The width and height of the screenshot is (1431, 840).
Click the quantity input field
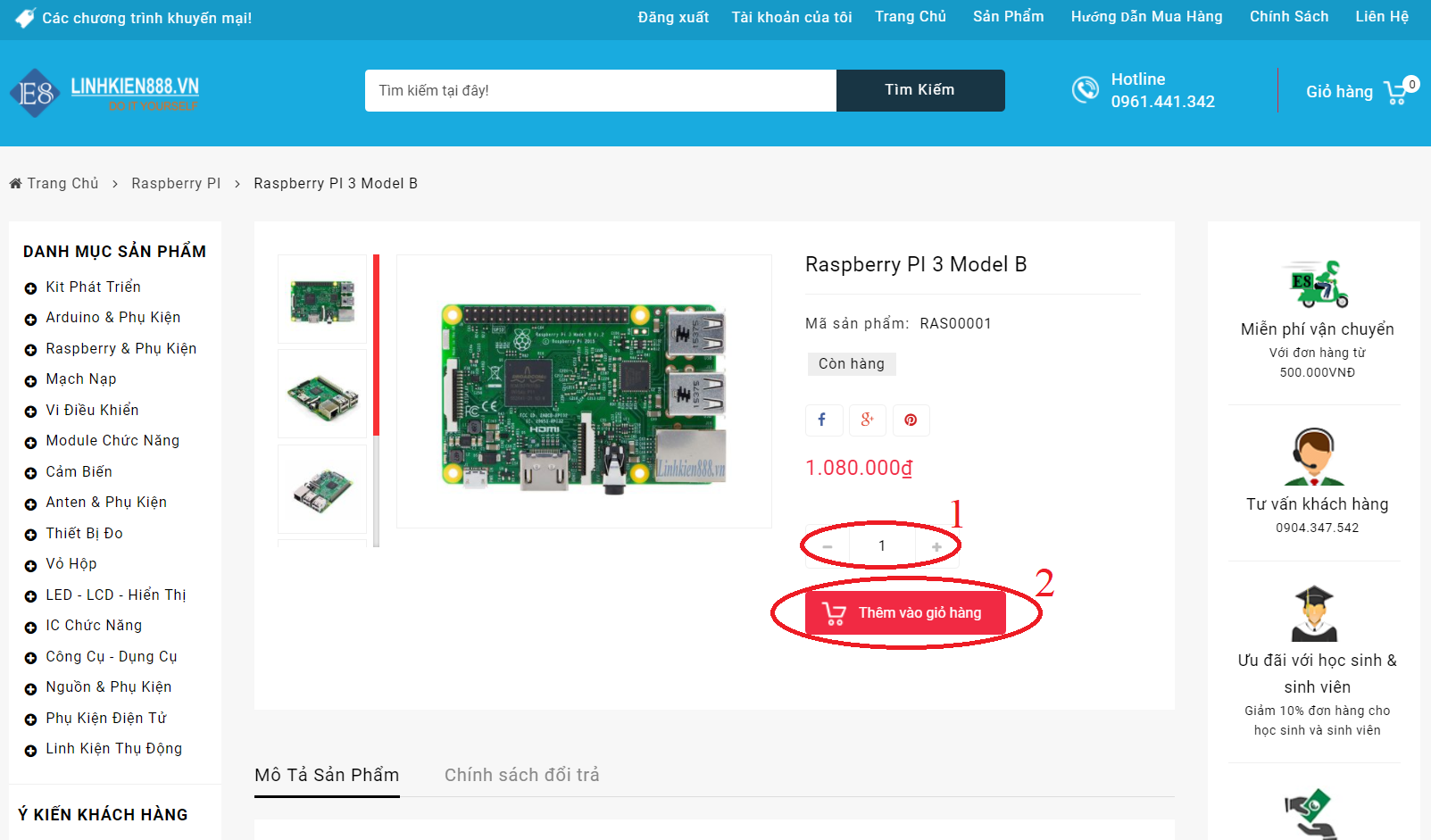(882, 546)
